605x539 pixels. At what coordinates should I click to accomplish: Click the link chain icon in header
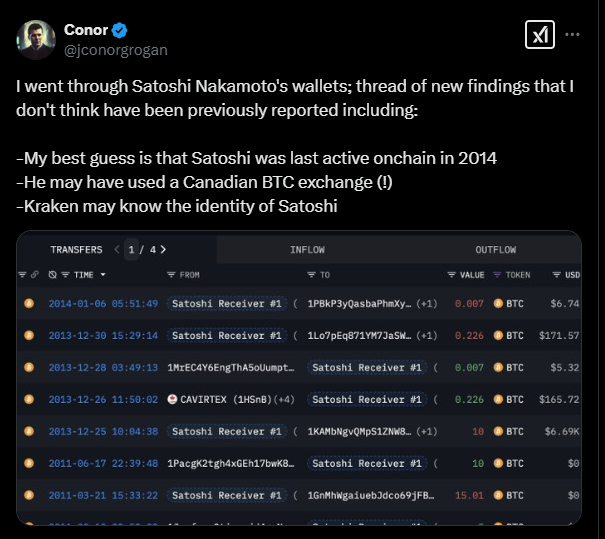[35, 275]
